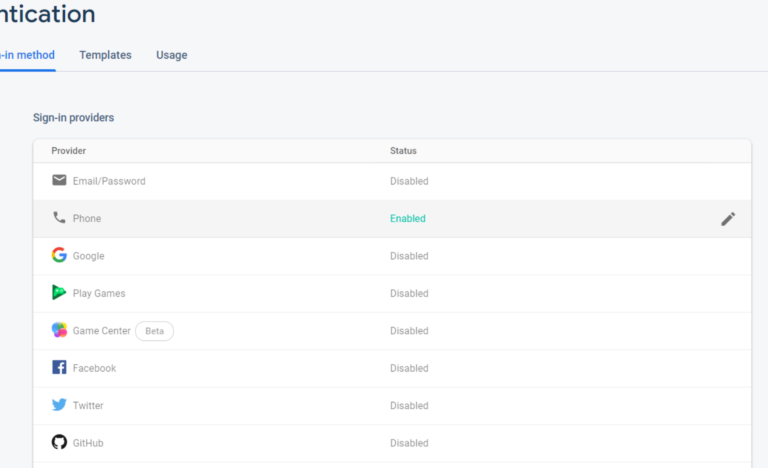Click the Email/Password envelope icon
The image size is (768, 468).
(x=59, y=181)
